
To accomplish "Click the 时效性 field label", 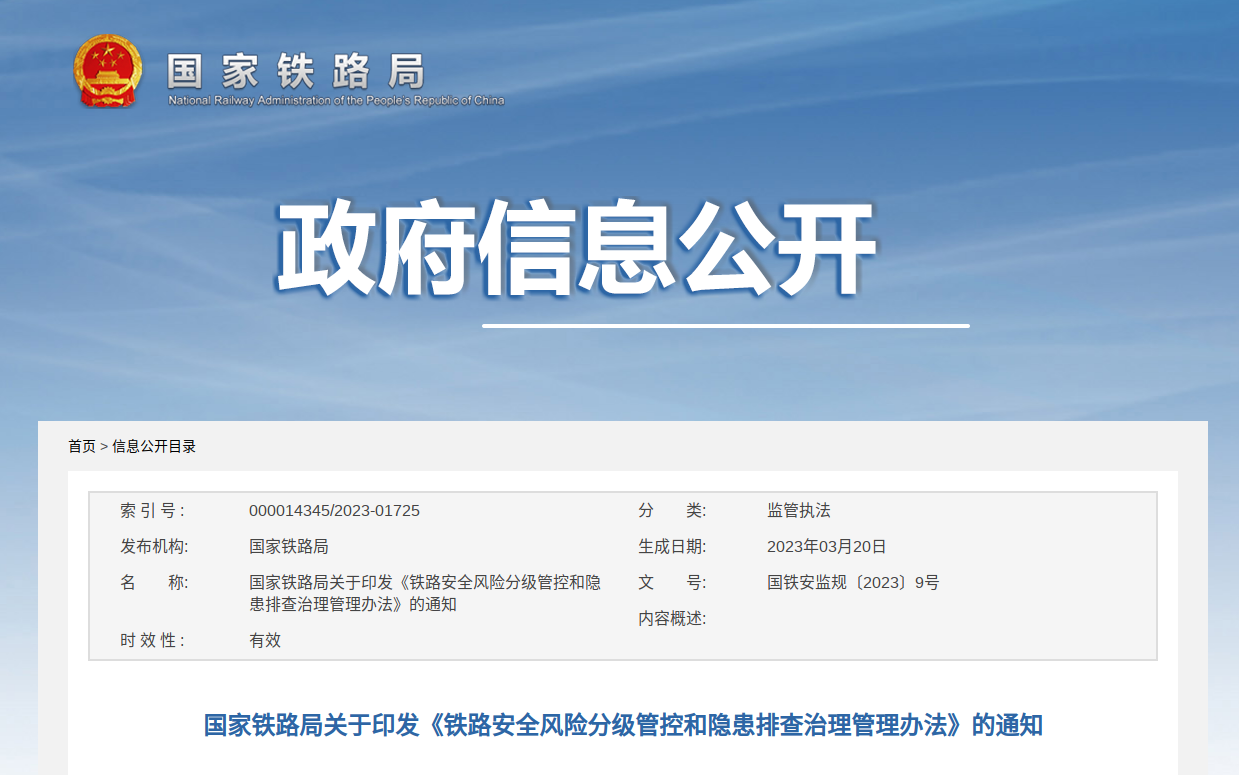I will 152,641.
